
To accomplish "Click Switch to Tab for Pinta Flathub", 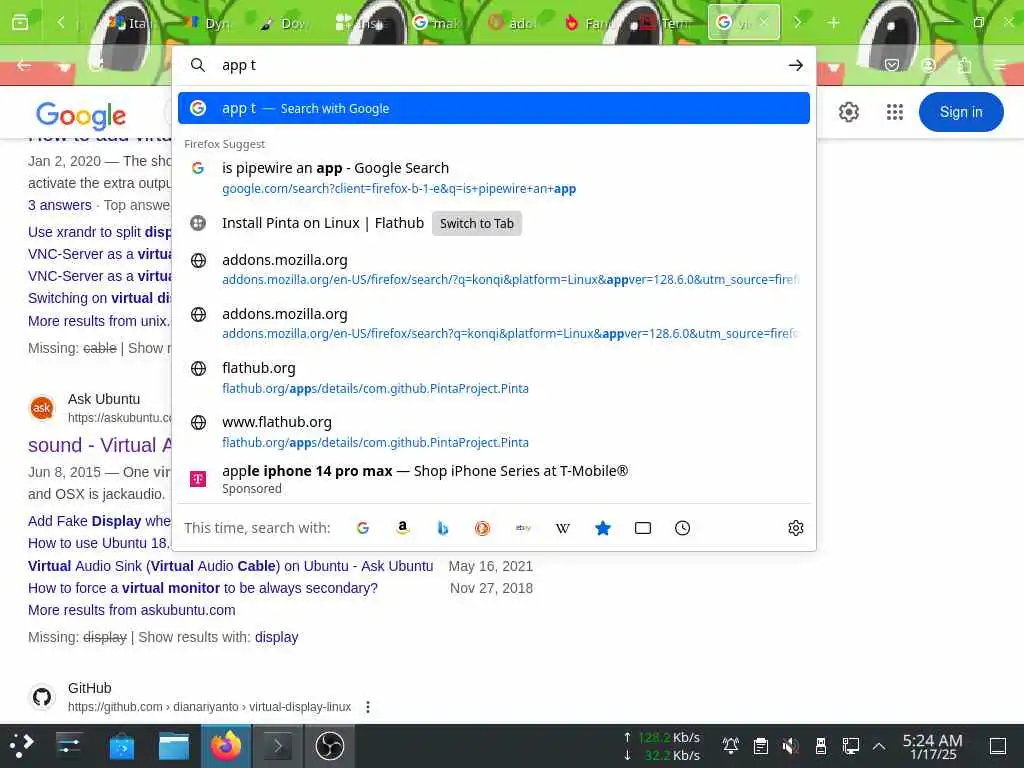I will 477,223.
